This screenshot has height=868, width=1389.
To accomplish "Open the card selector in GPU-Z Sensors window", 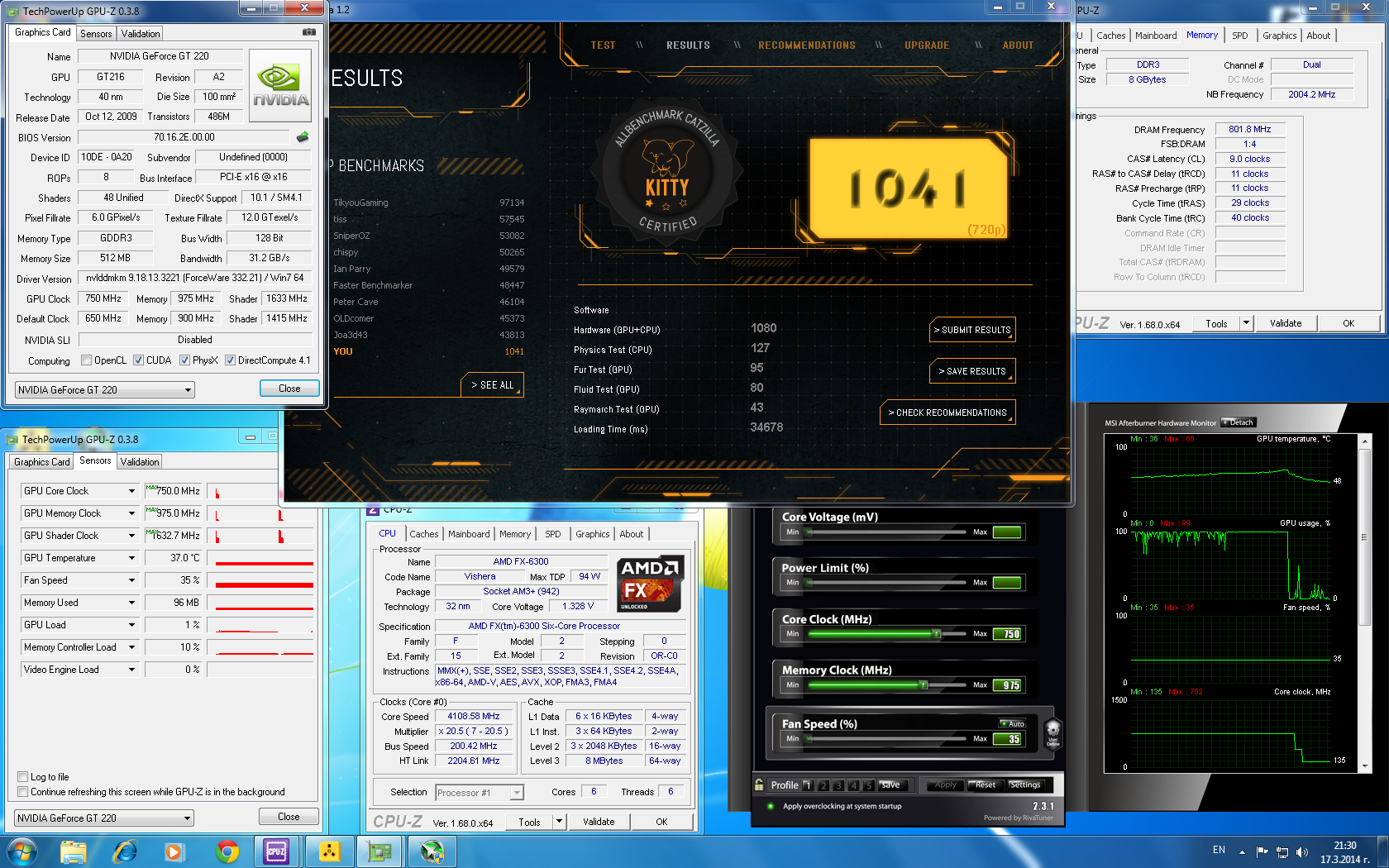I will tap(104, 818).
